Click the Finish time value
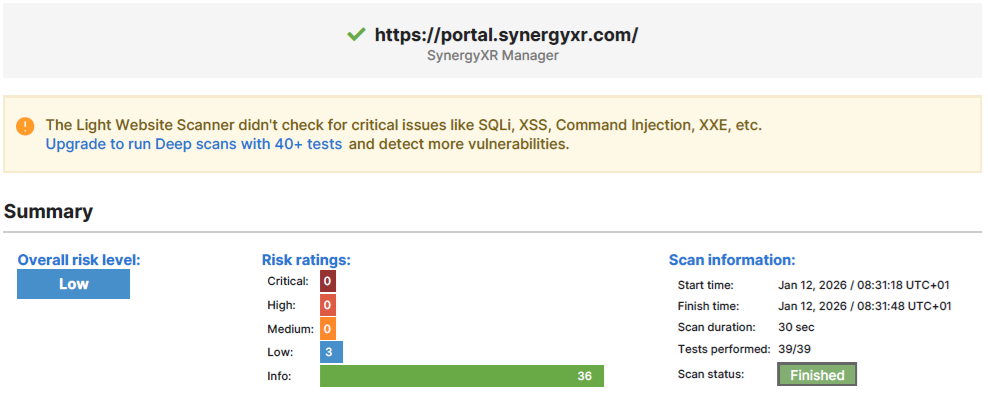 [864, 306]
